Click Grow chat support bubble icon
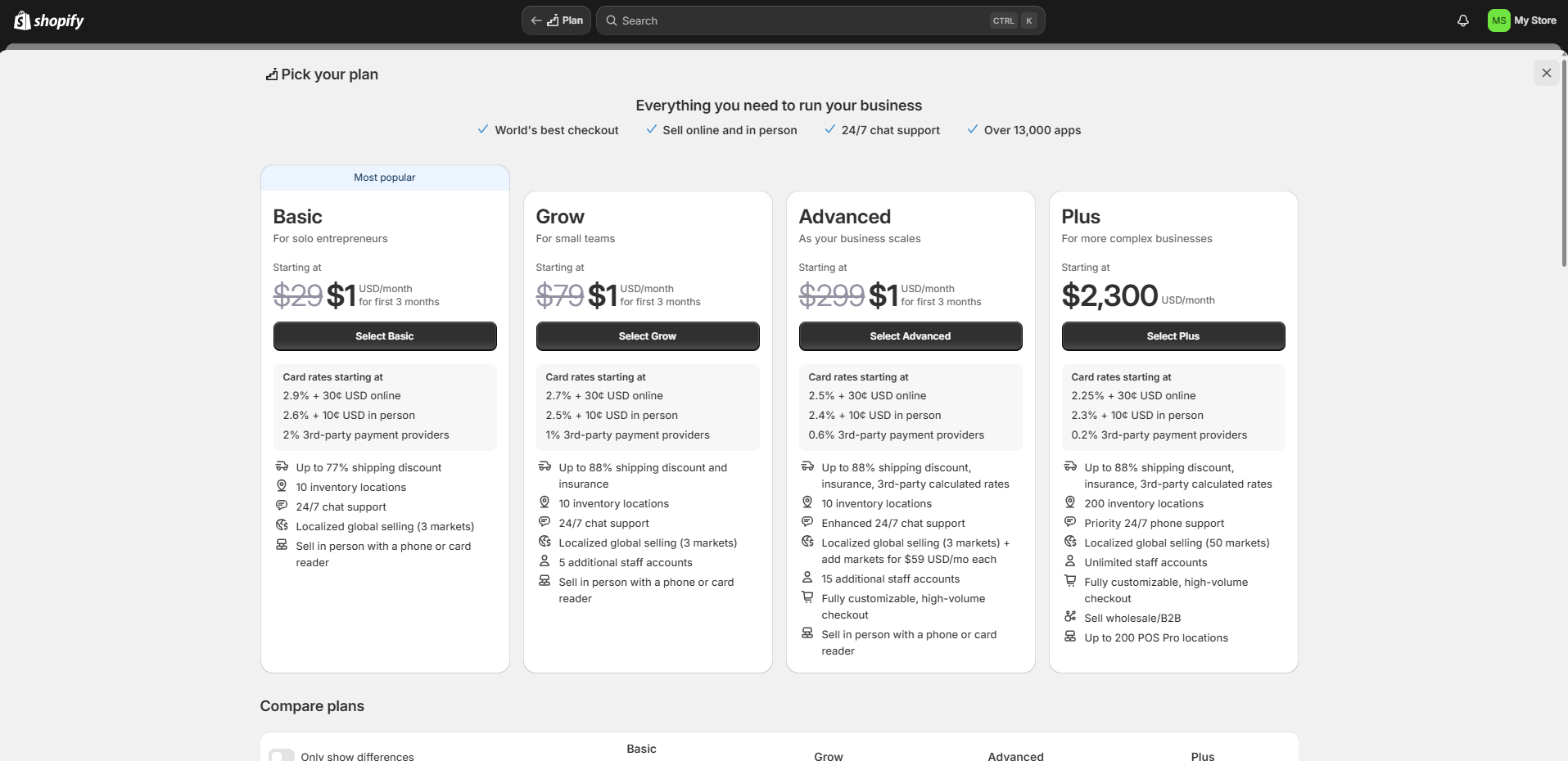The image size is (1568, 761). tap(545, 522)
